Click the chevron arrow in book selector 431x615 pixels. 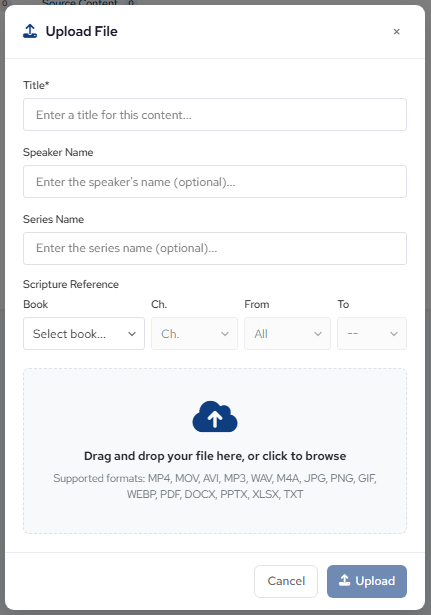(132, 334)
